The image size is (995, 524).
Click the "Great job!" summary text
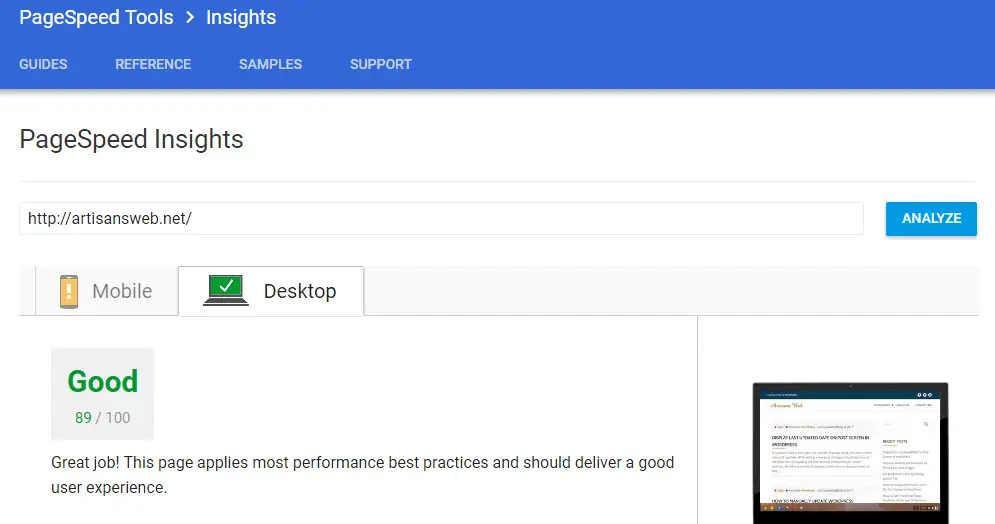[362, 475]
